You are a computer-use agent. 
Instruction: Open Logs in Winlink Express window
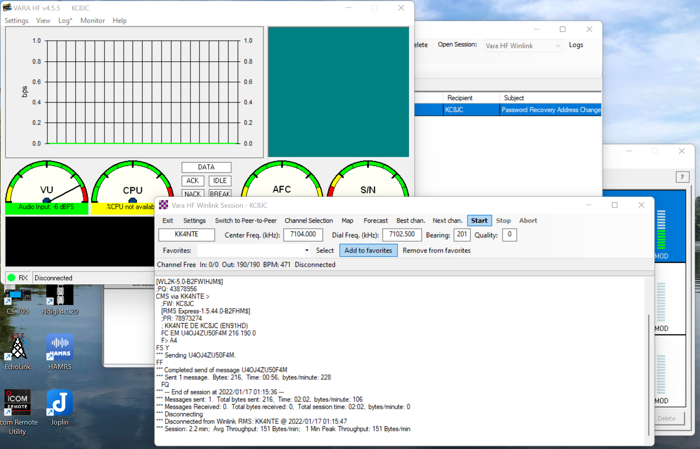(x=576, y=45)
